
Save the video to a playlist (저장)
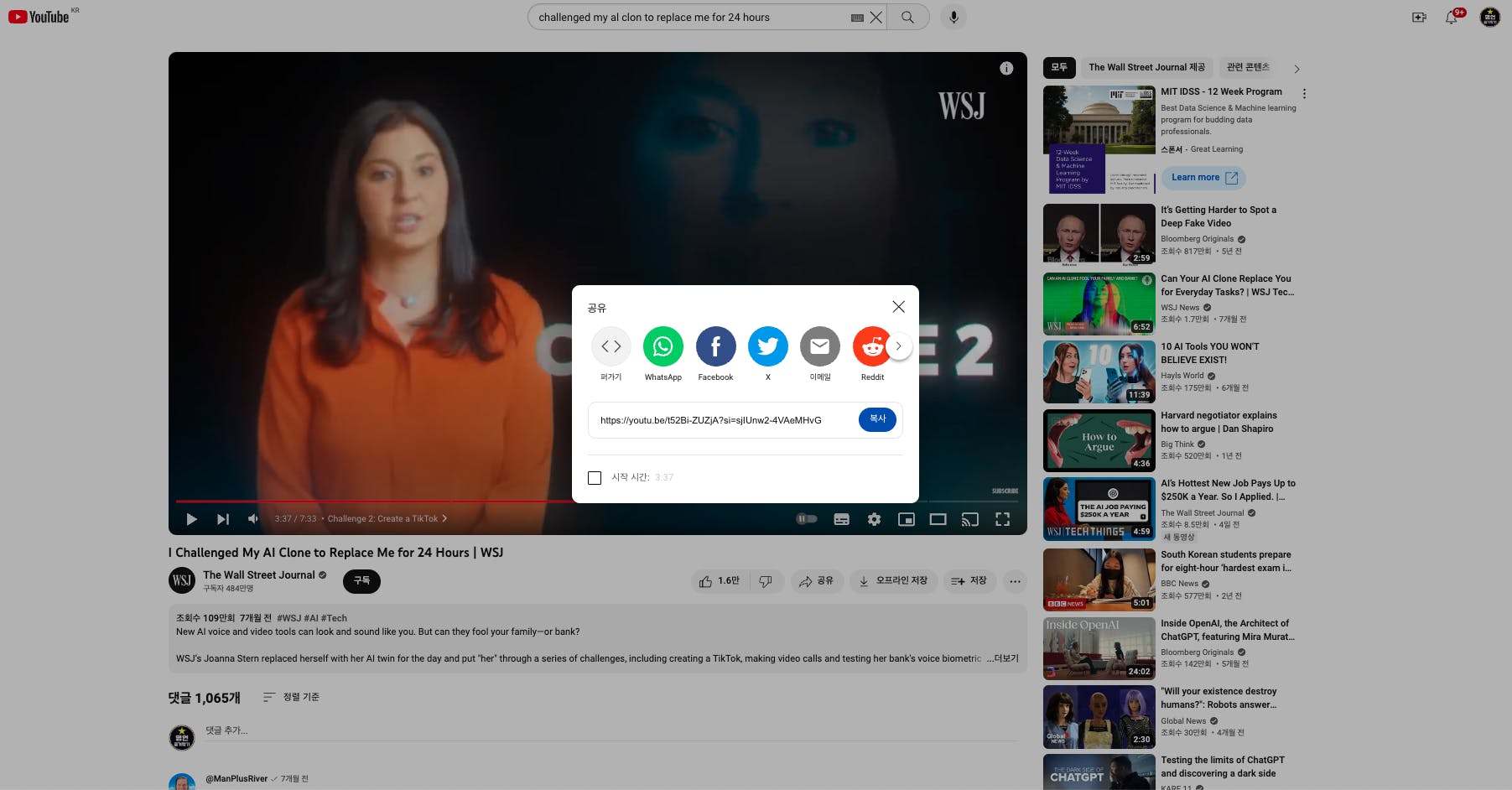969,581
